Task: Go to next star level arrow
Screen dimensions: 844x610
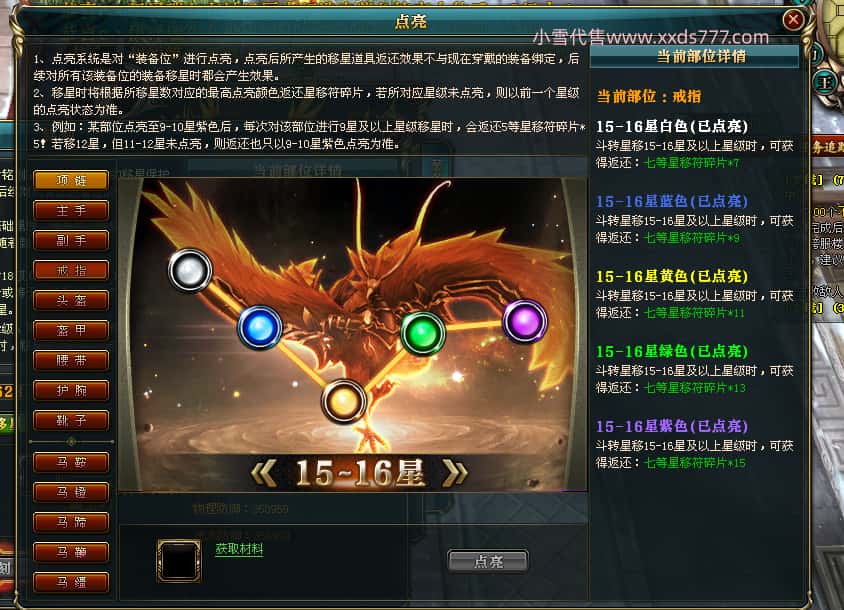Action: coord(455,474)
